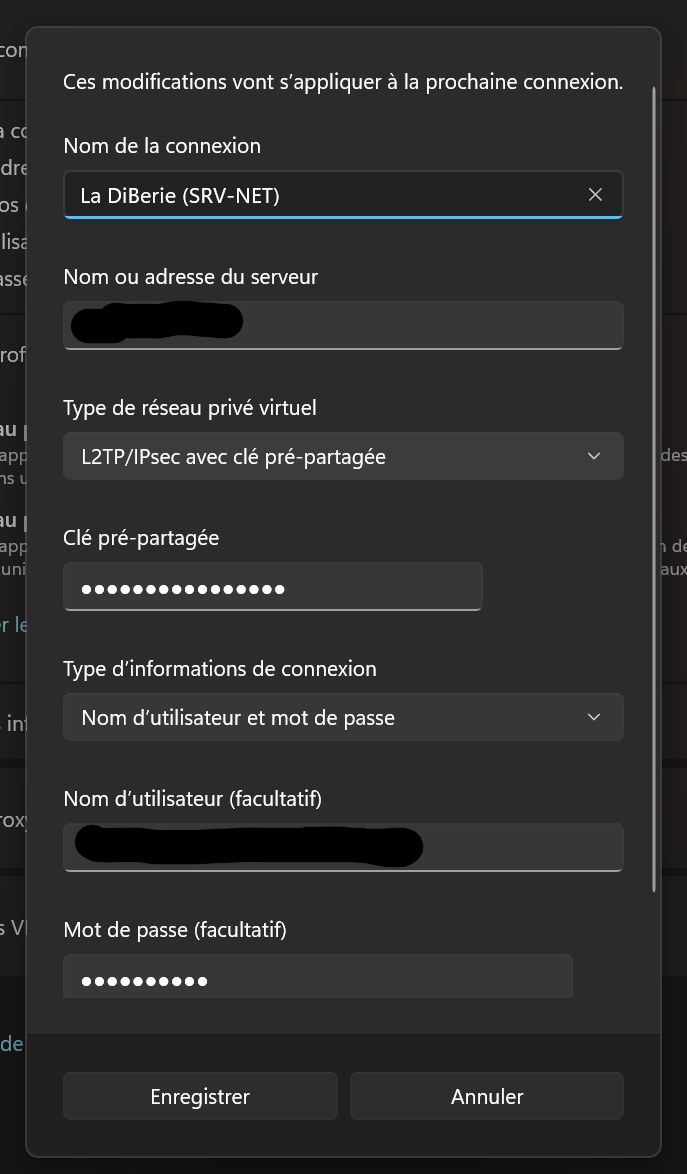Click the dialog's vertical scrollbar
This screenshot has height=1174, width=687.
click(654, 490)
